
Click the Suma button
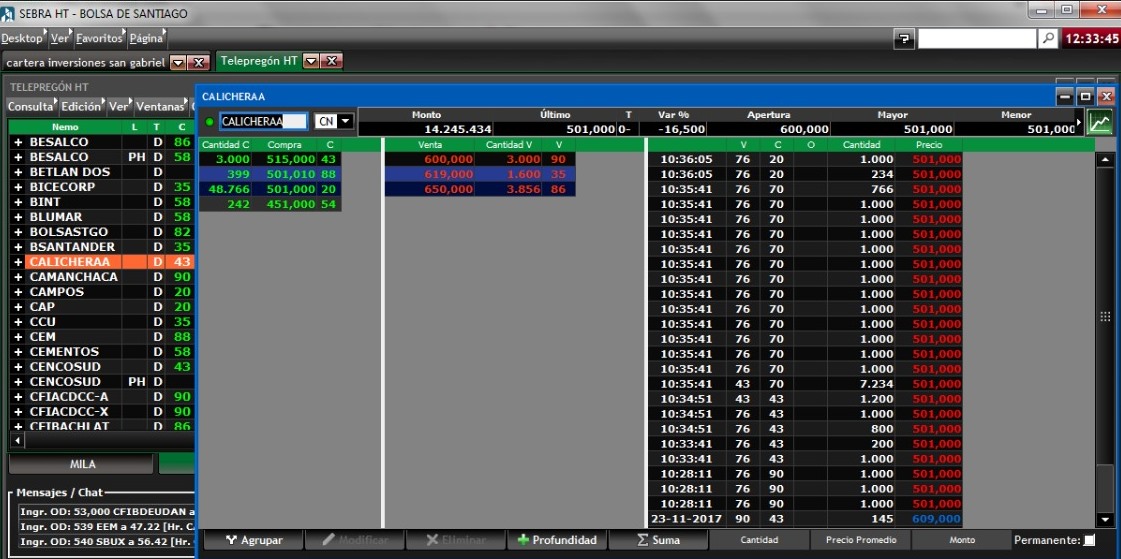click(658, 540)
